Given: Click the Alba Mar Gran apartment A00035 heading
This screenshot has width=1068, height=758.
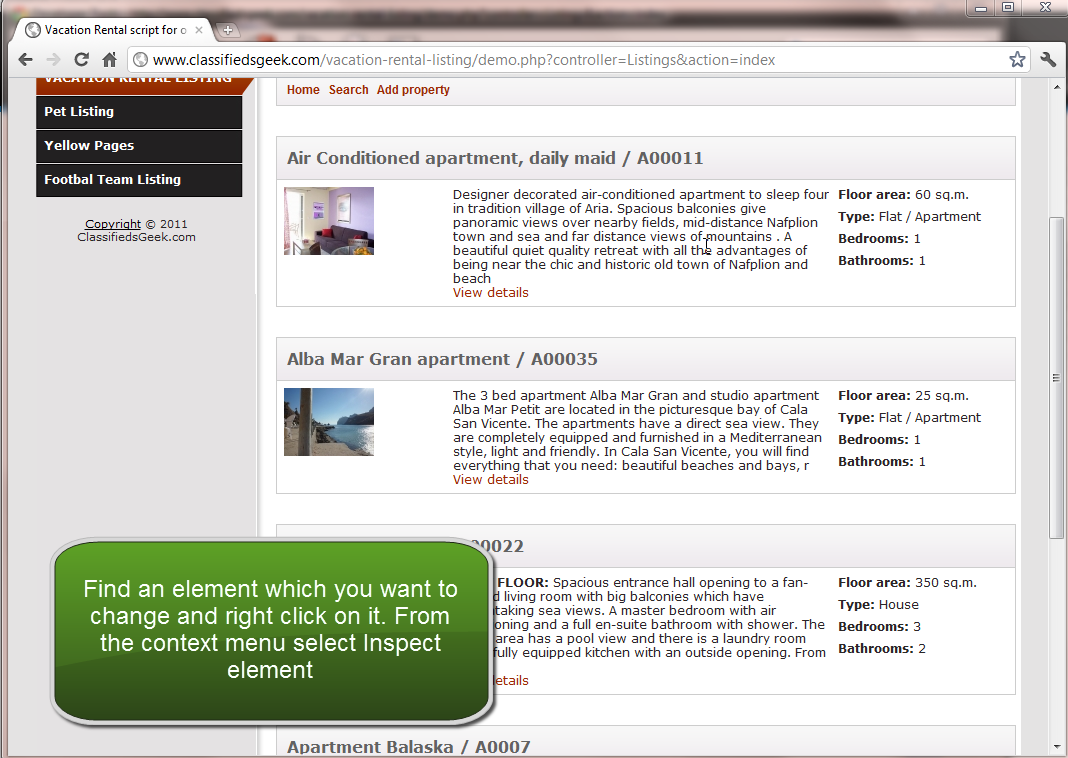Looking at the screenshot, I should click(442, 359).
